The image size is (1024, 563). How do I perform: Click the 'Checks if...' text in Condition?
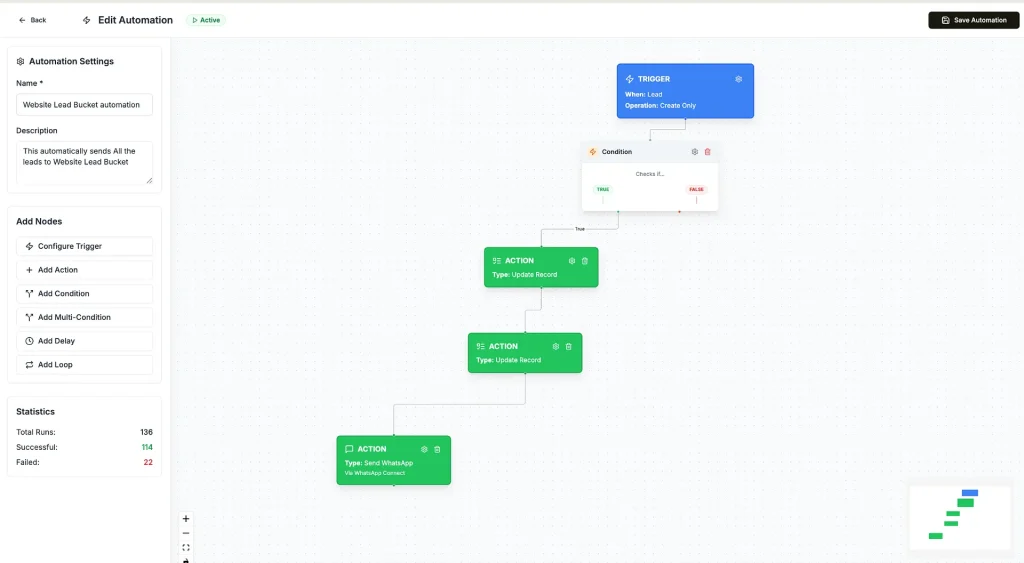pos(650,174)
